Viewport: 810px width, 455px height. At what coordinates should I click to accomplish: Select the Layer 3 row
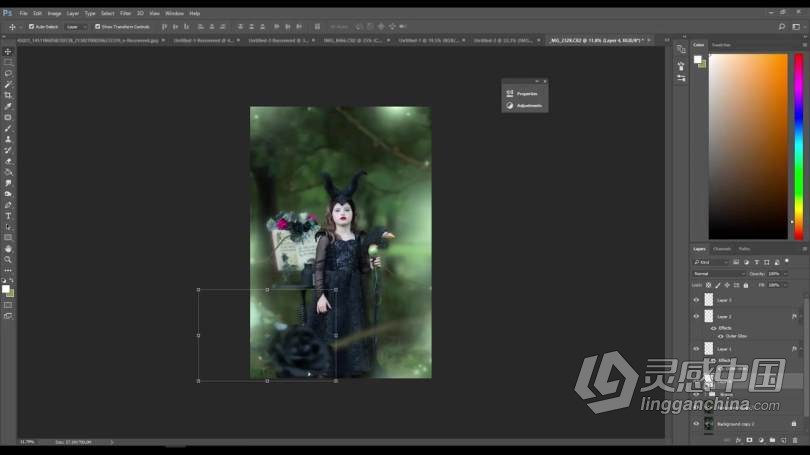(748, 300)
